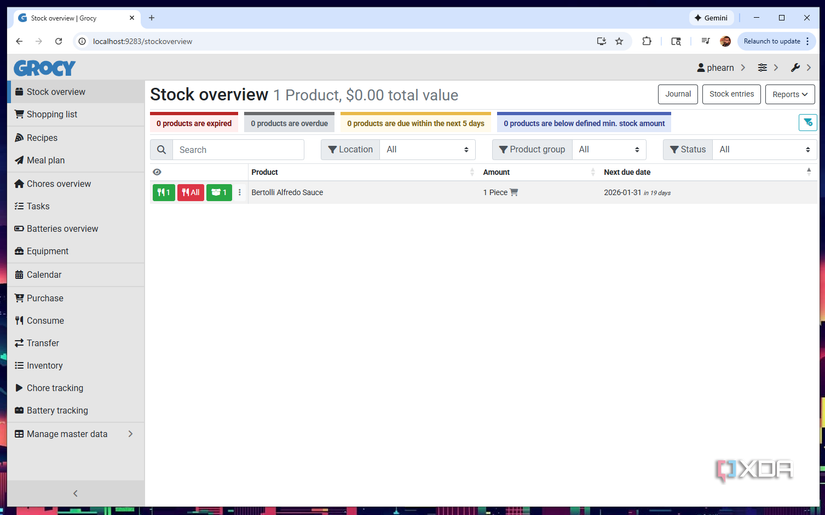Clear filters using the teal filter icon

[x=808, y=123]
